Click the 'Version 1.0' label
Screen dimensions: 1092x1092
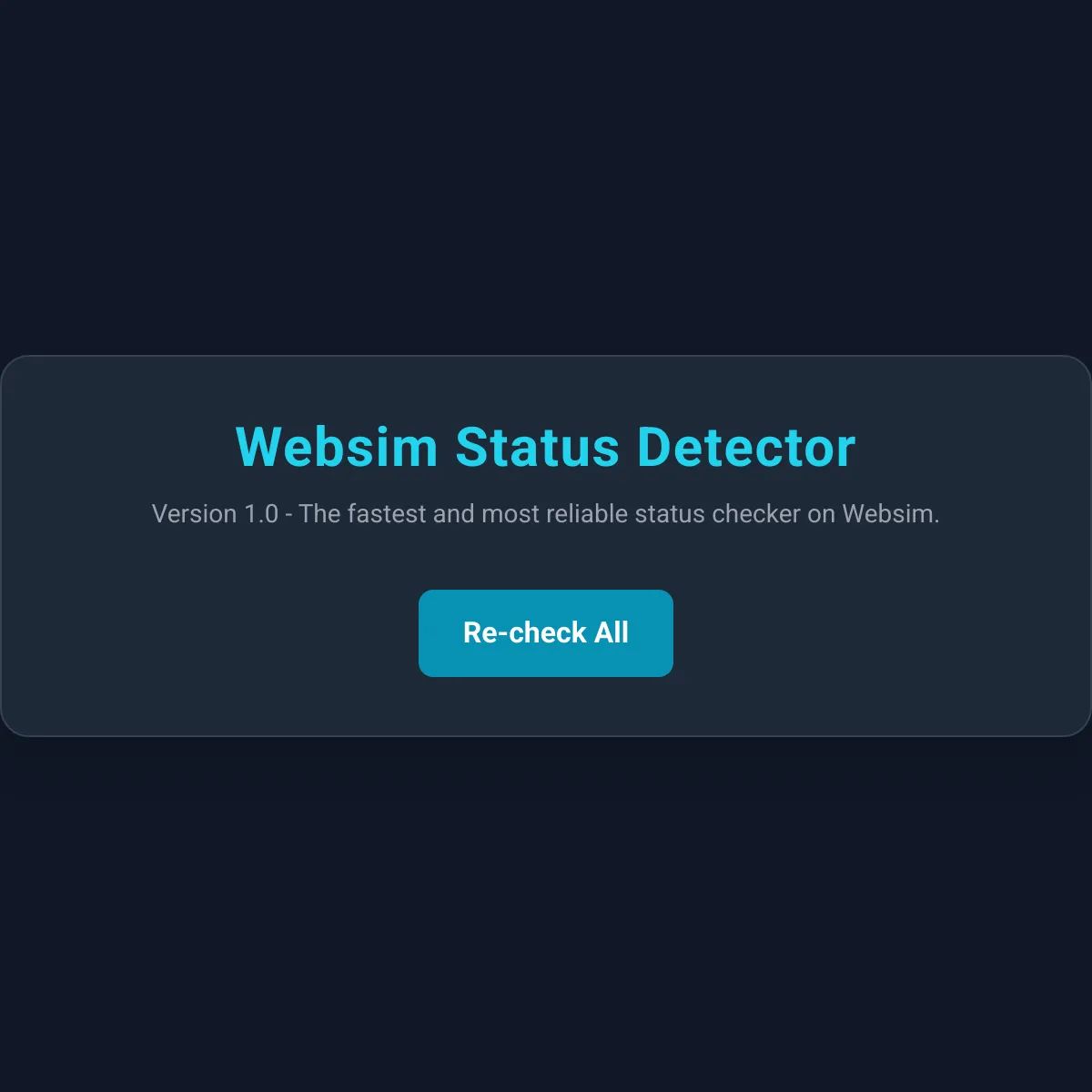pos(215,514)
